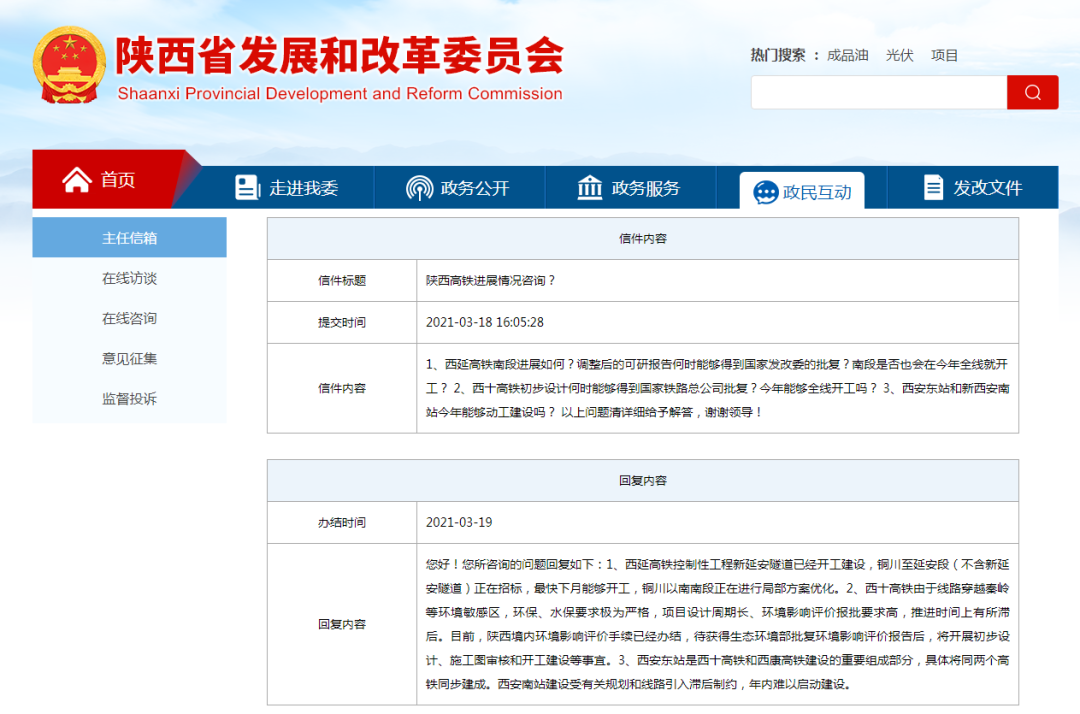
Task: Click the 回复内容 row label beside the reply body
Action: pyautogui.click(x=342, y=624)
